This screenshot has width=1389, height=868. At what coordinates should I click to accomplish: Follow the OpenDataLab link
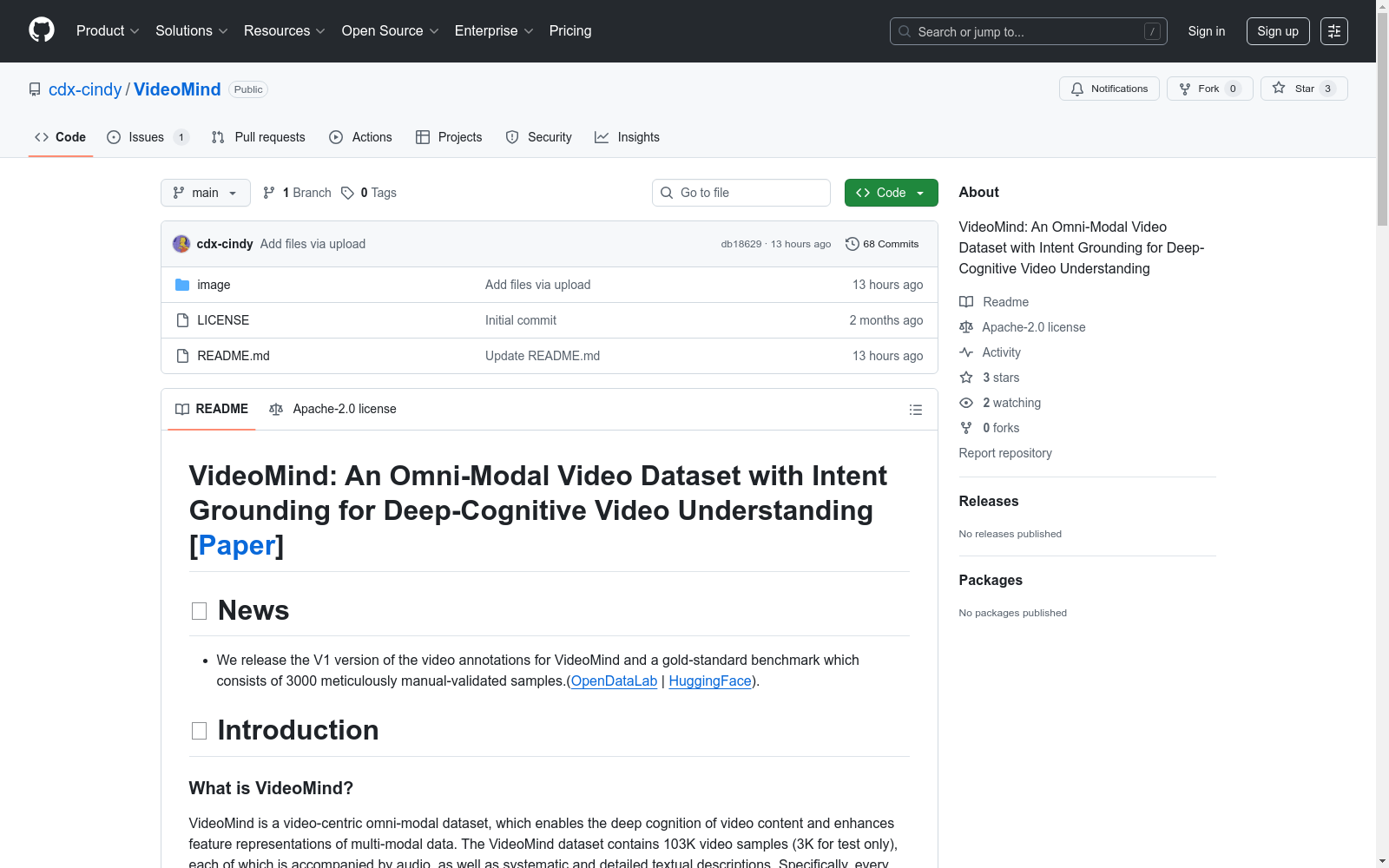point(614,681)
